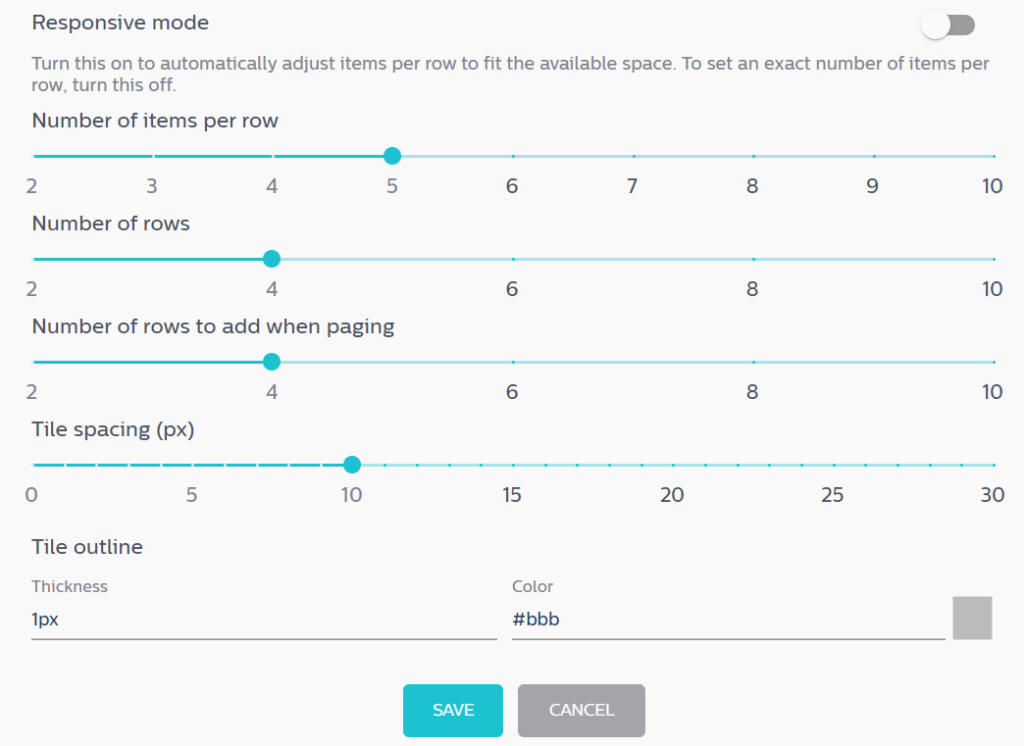
Task: Set items per row to 8
Action: tap(753, 156)
